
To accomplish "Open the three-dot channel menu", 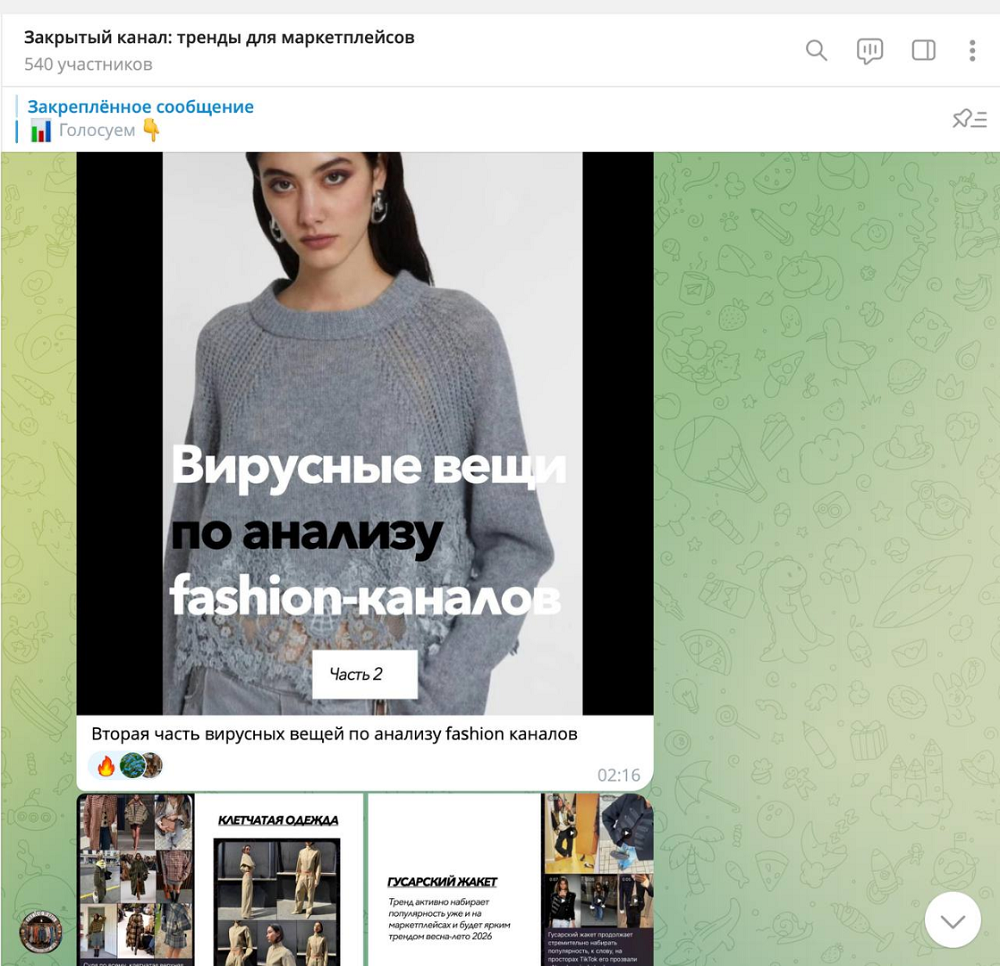I will pyautogui.click(x=972, y=51).
